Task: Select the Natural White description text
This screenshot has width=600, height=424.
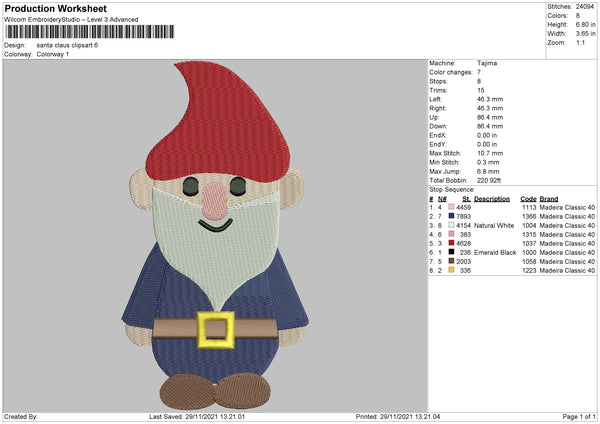Action: (493, 225)
